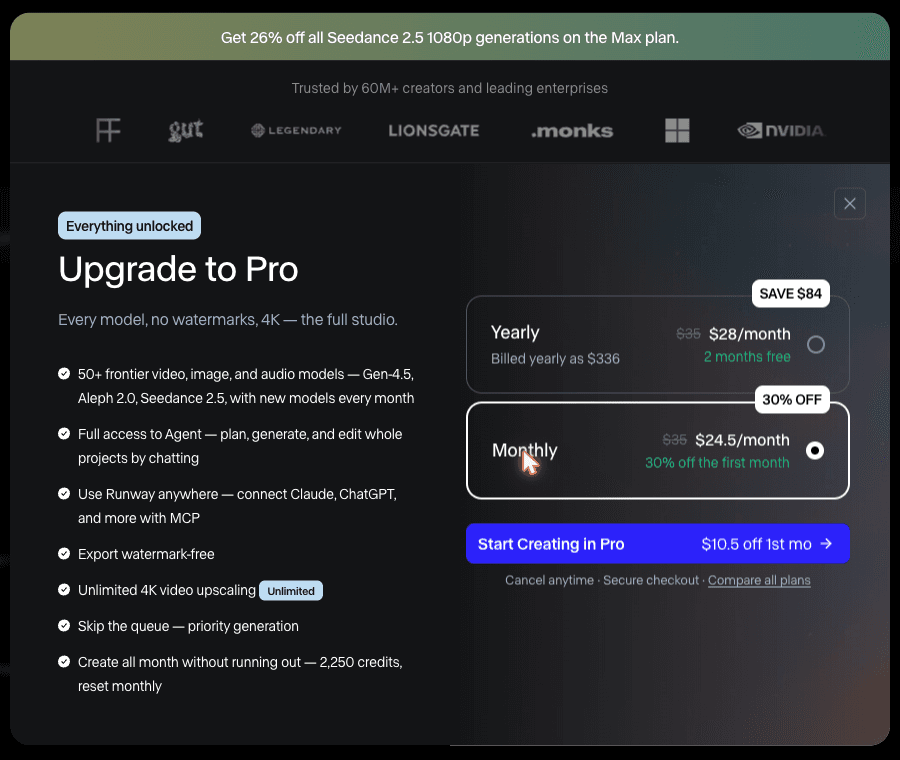Click the FF logo in the trusted row
Screen dimensions: 900x760
(108, 130)
